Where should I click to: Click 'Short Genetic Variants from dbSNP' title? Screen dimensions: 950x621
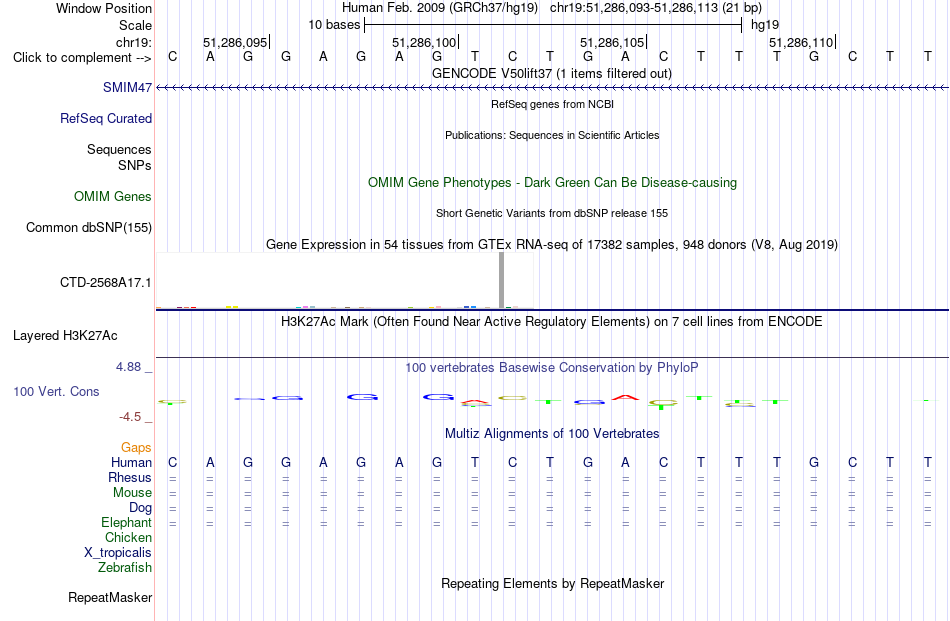click(x=552, y=213)
